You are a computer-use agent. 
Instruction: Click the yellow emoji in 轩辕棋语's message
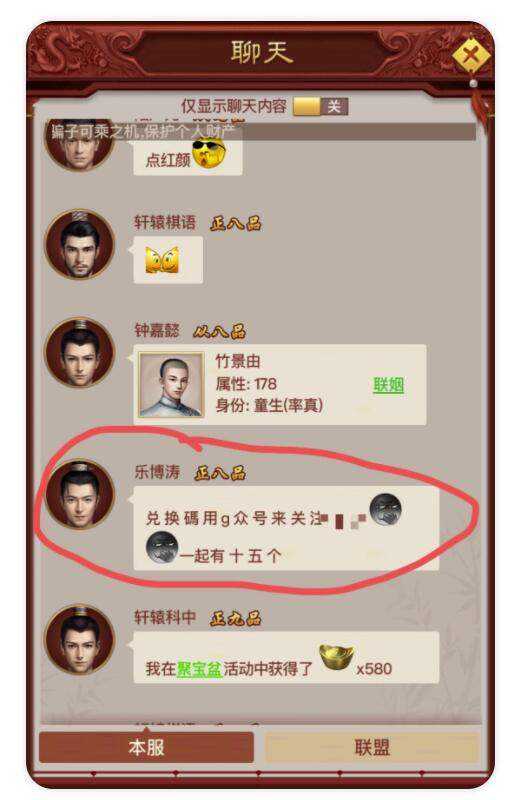pos(162,260)
